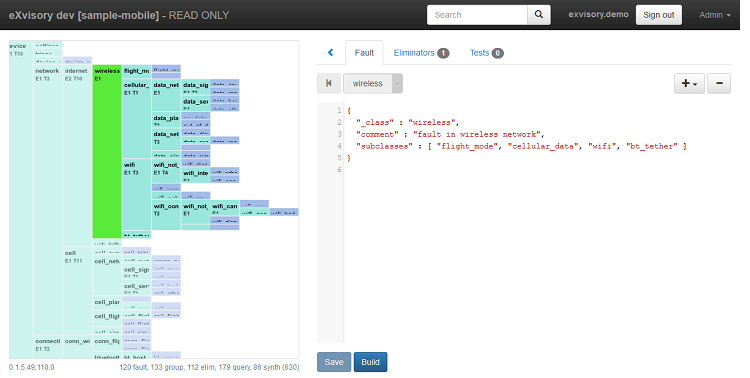Open the Admin dropdown menu
The width and height of the screenshot is (750, 378).
coord(715,15)
